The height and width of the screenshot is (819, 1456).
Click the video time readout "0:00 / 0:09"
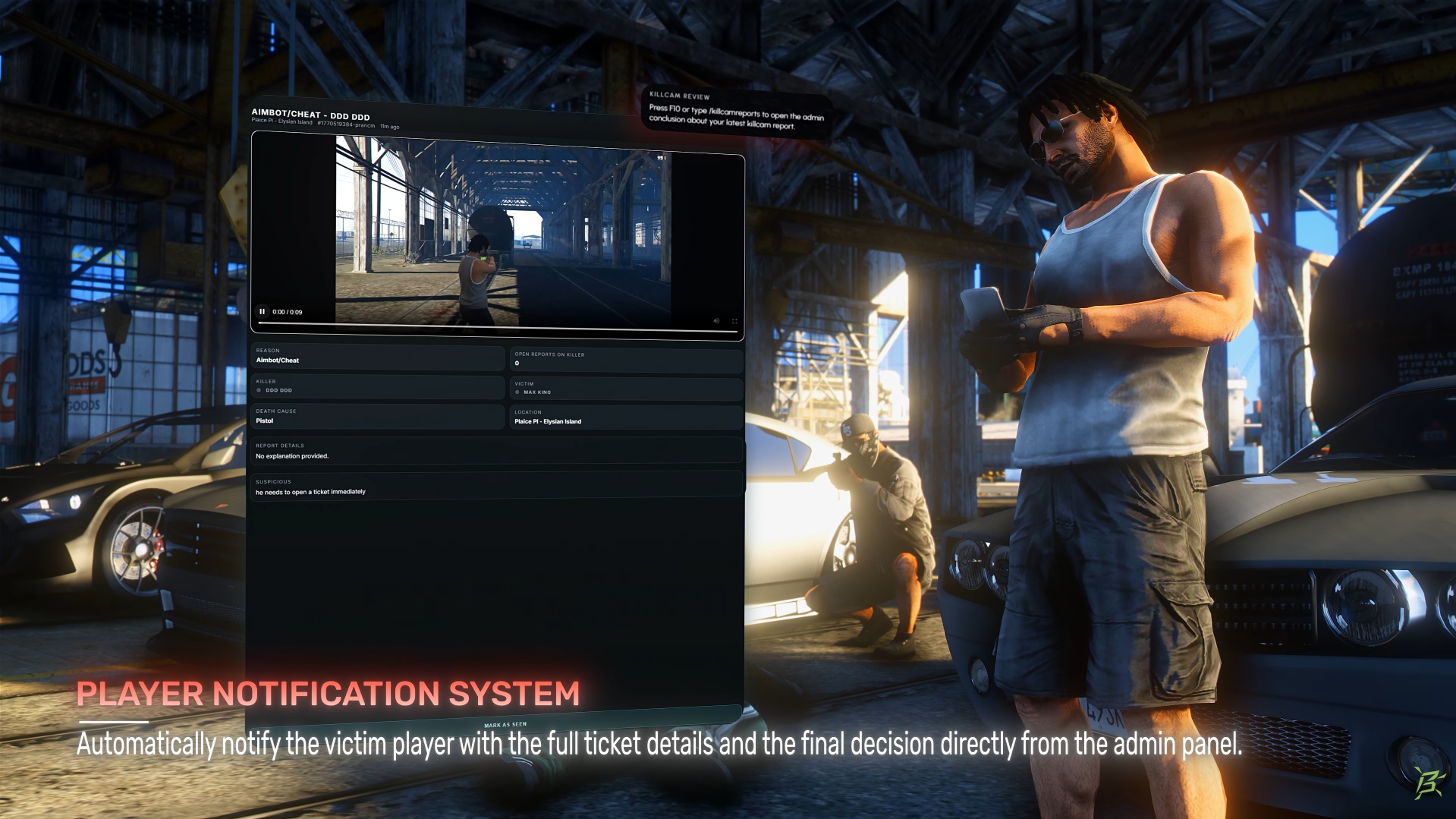pyautogui.click(x=288, y=312)
